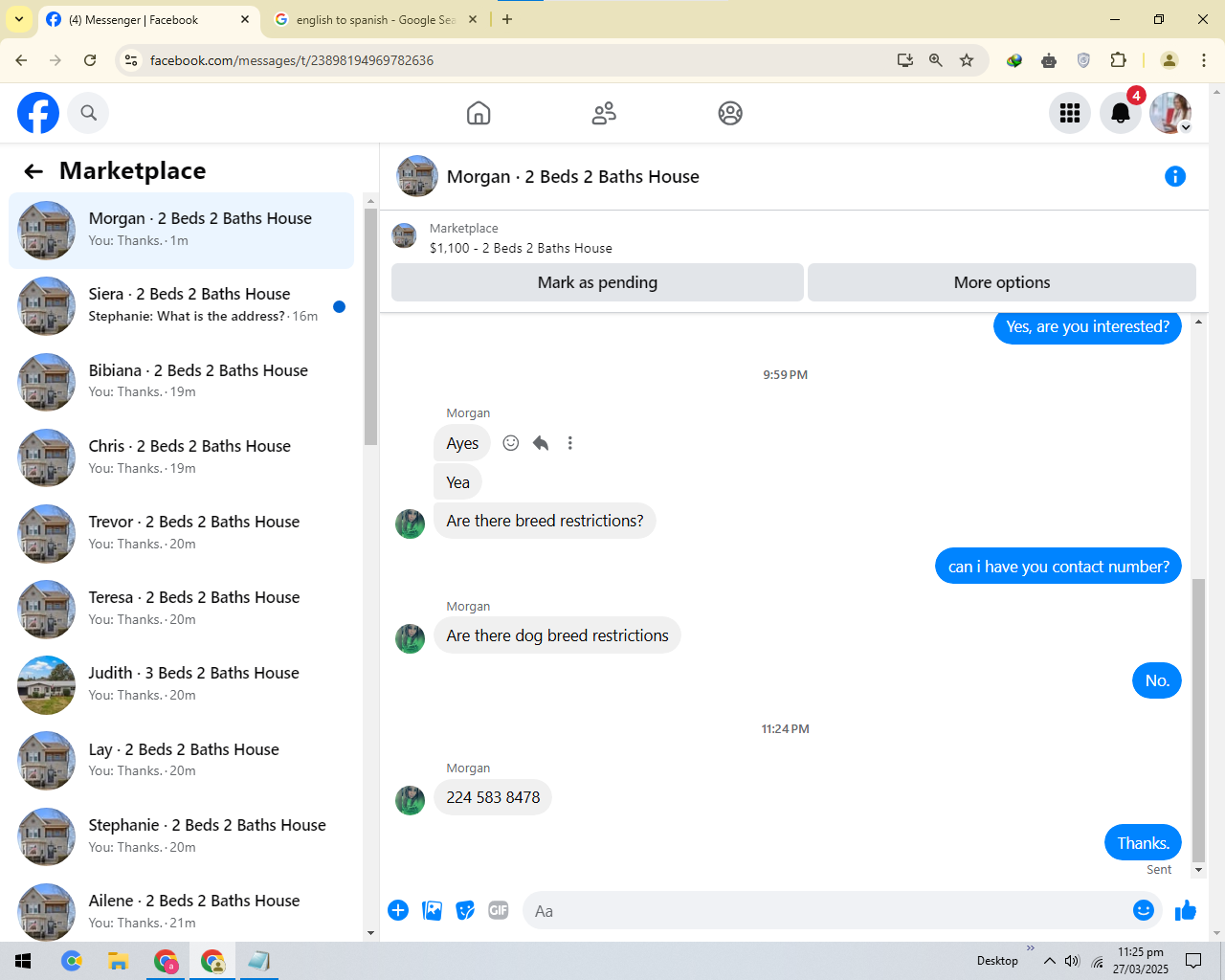Open the tab search dropdown arrow
The image size is (1225, 980).
pyautogui.click(x=19, y=19)
